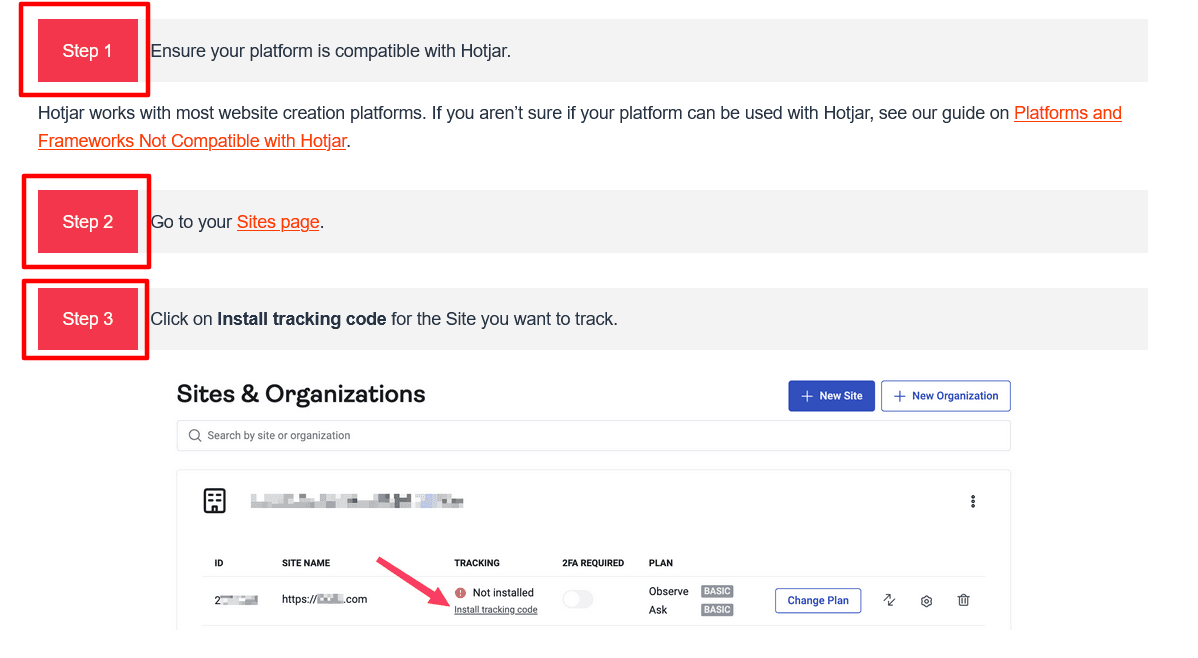
Task: Click the trash icon to delete the site
Action: tap(963, 600)
